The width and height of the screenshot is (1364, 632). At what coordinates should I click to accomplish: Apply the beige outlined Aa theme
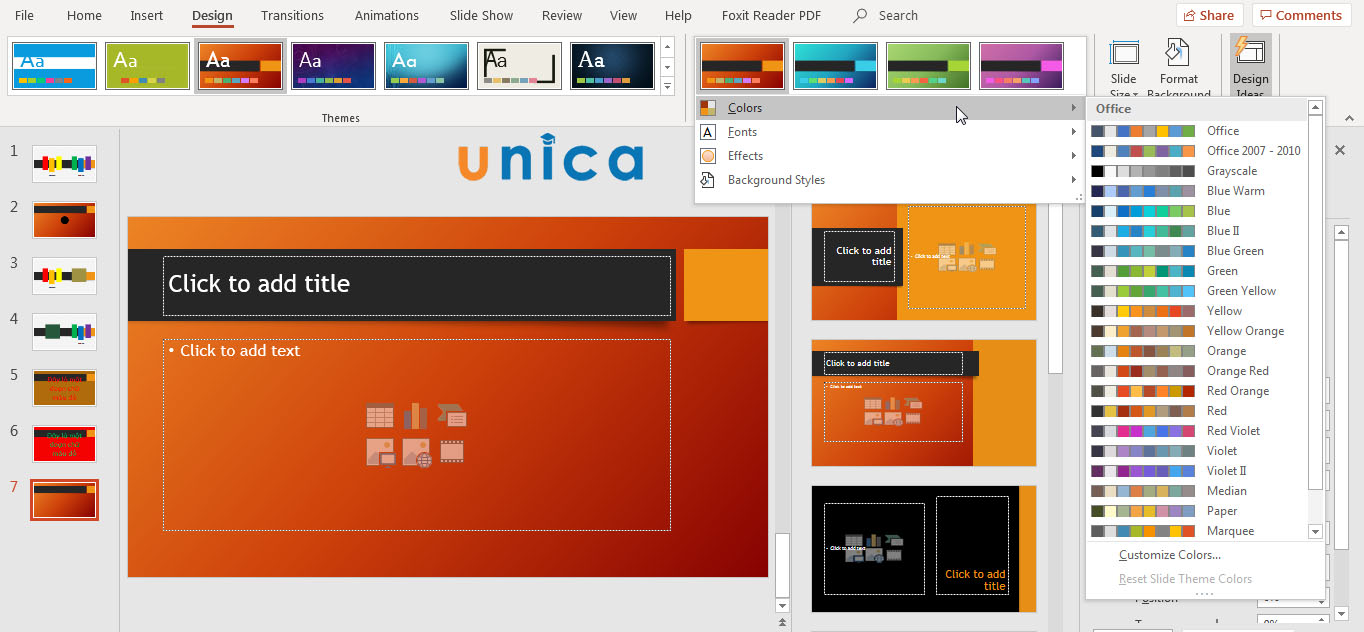pos(520,66)
